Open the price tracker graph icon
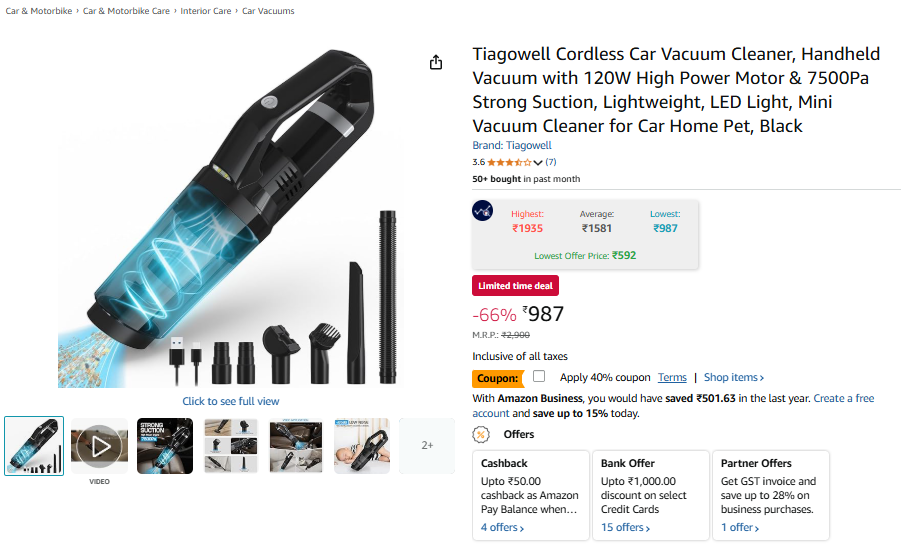 pyautogui.click(x=482, y=210)
